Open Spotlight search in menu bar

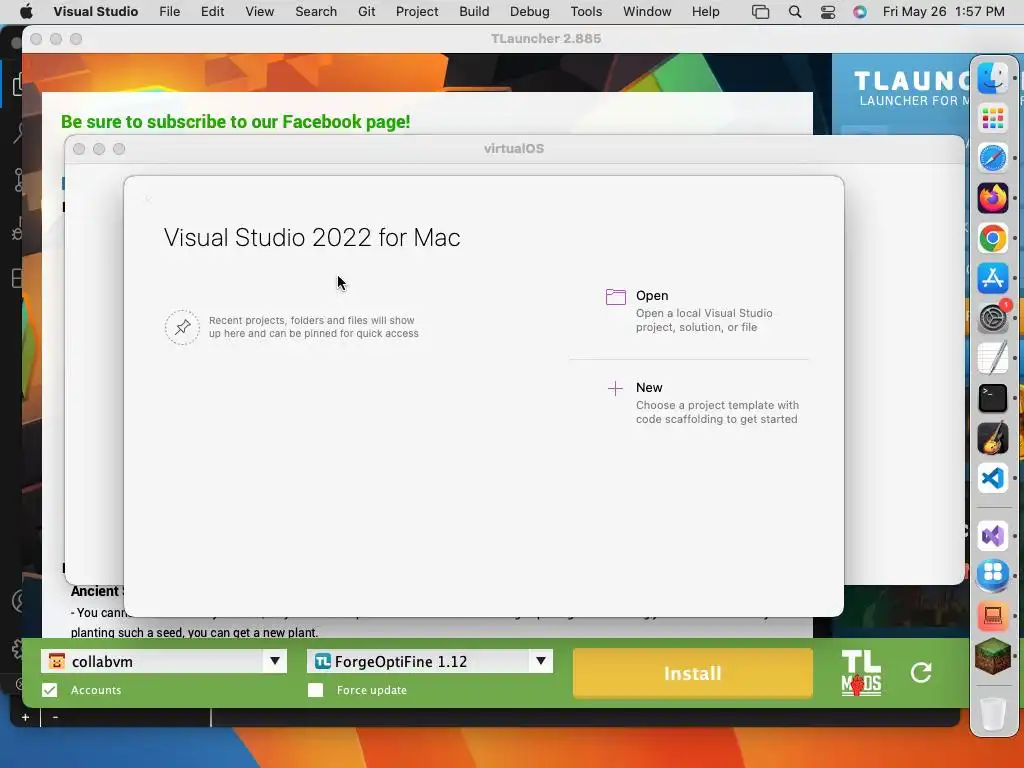click(x=795, y=12)
